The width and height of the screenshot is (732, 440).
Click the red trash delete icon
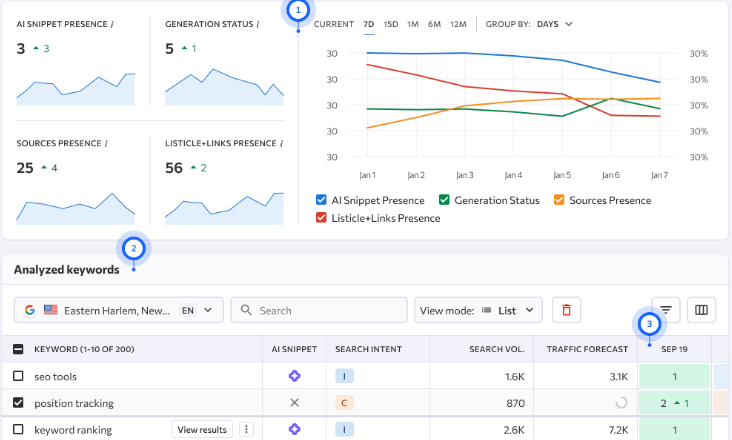click(x=566, y=311)
